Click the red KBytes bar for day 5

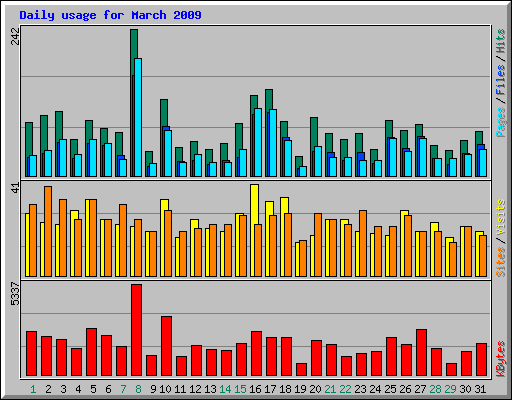pyautogui.click(x=91, y=352)
